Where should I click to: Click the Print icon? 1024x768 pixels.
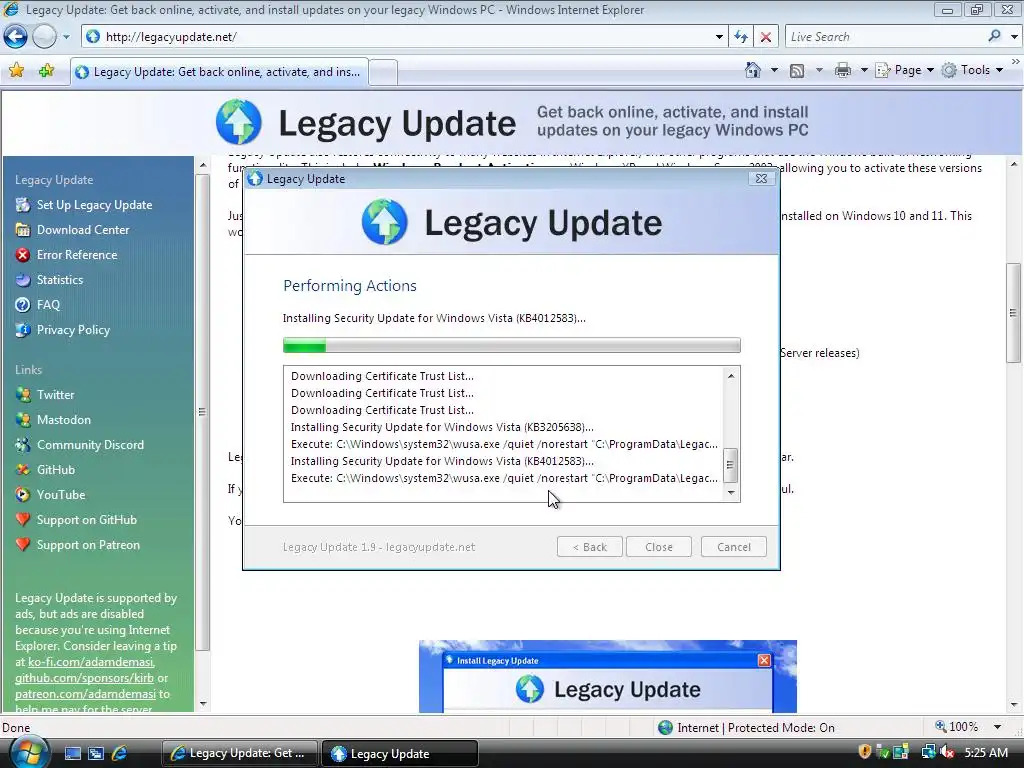click(843, 70)
